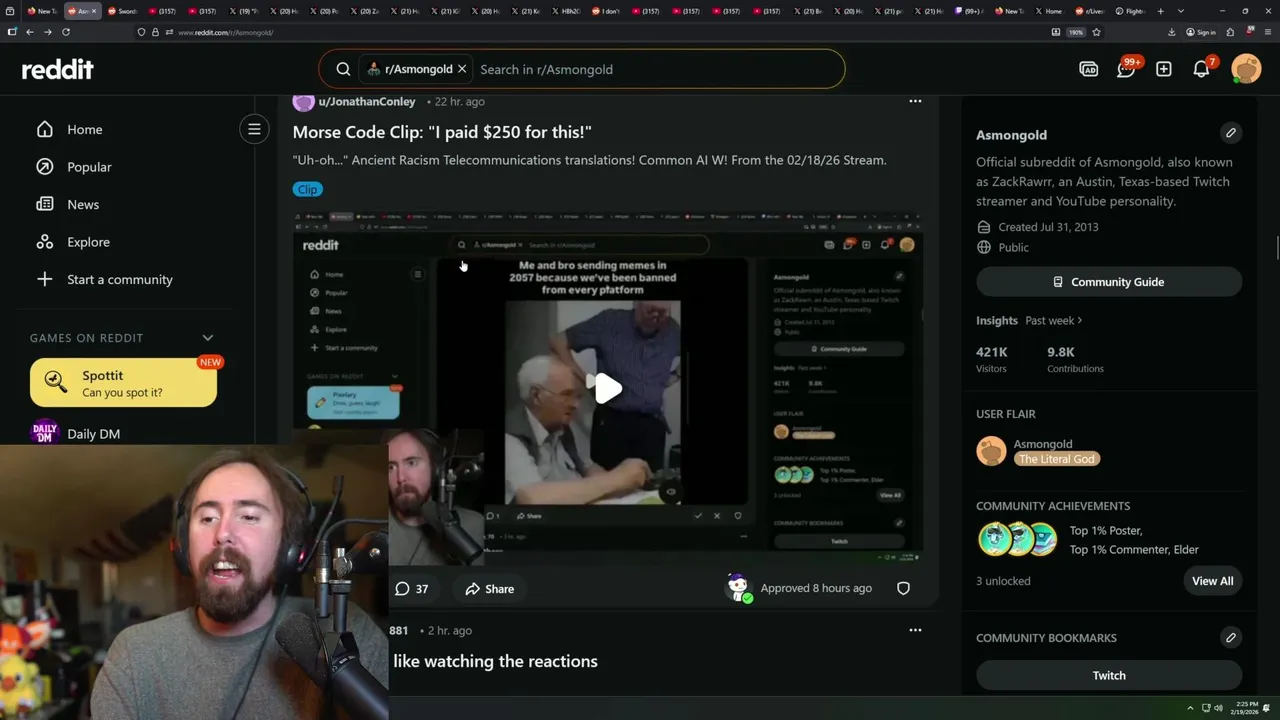Click the reddit logo
The height and width of the screenshot is (720, 1280).
click(x=57, y=69)
